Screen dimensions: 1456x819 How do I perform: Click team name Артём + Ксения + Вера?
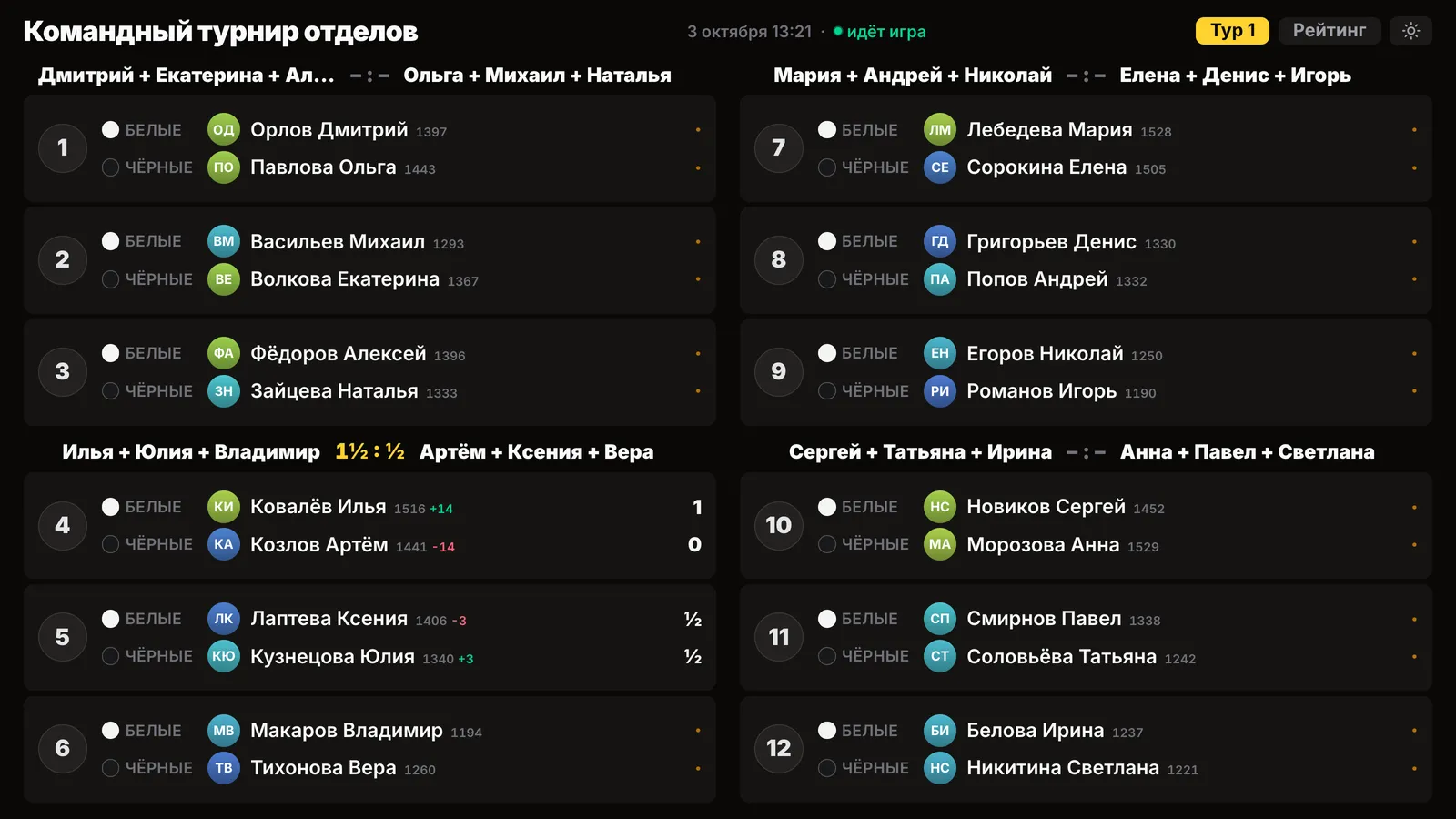536,452
